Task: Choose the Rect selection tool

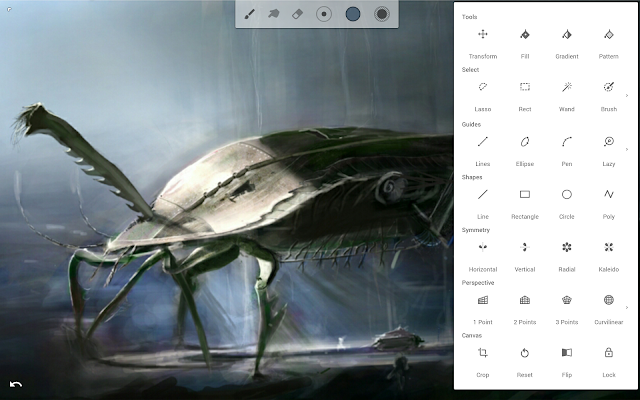Action: (525, 87)
